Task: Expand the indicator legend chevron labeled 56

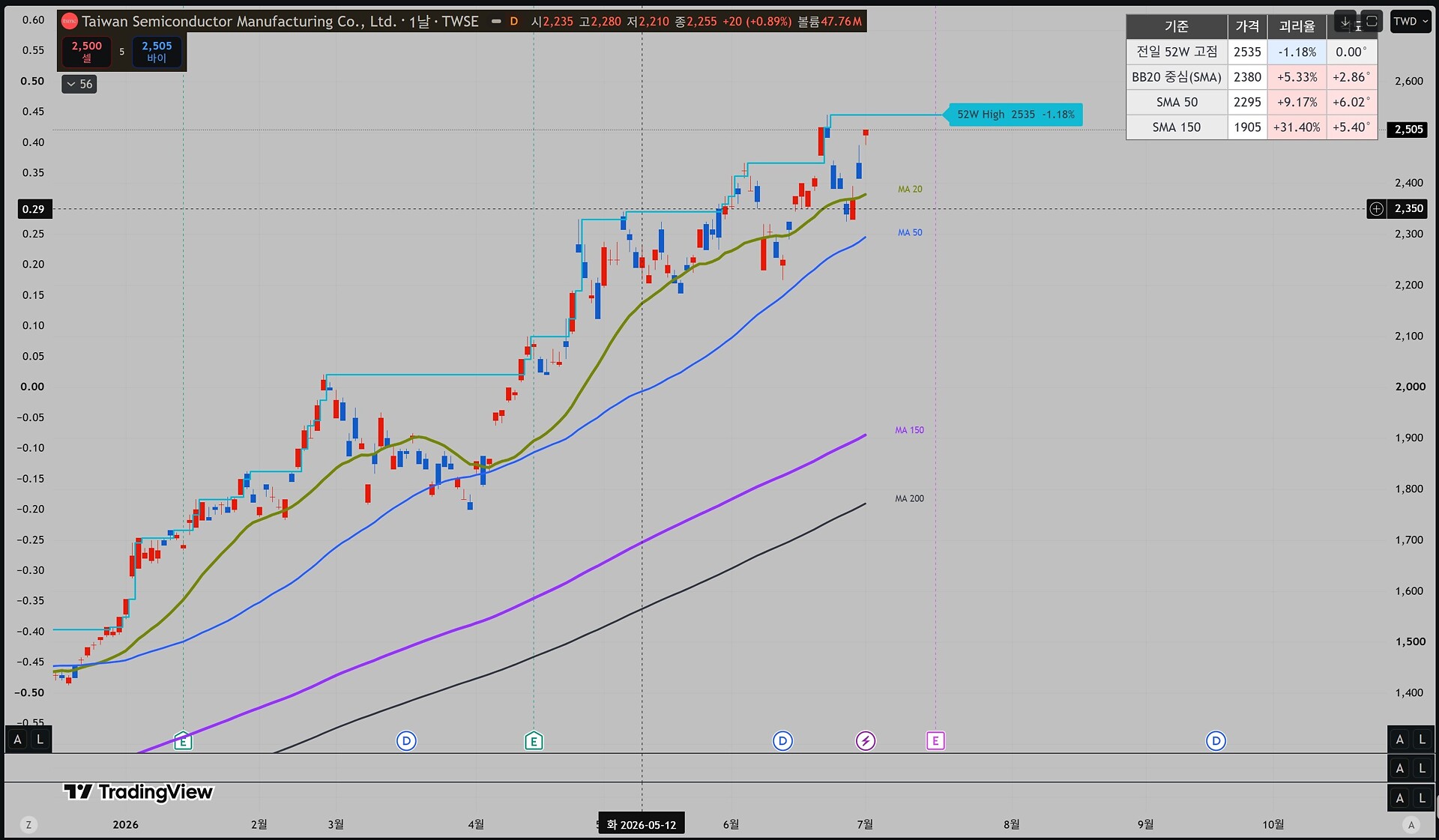Action: pos(79,84)
